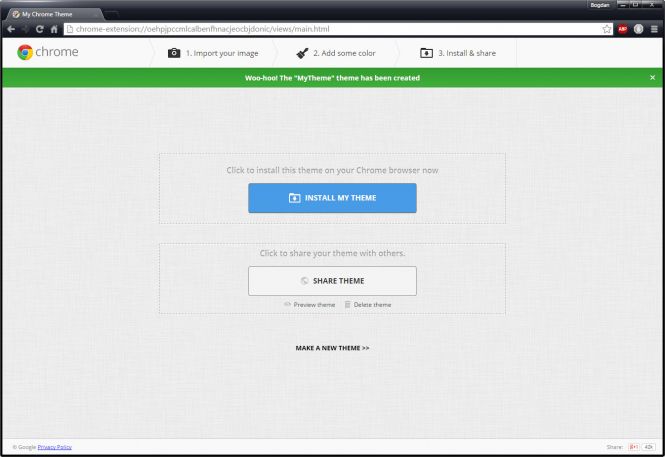The image size is (665, 457).
Task: Click MAKE A NEW THEME >>
Action: click(332, 348)
